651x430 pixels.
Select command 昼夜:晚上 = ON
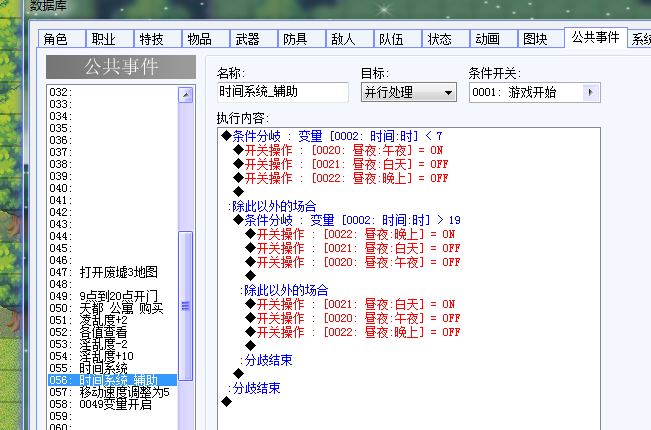point(350,235)
